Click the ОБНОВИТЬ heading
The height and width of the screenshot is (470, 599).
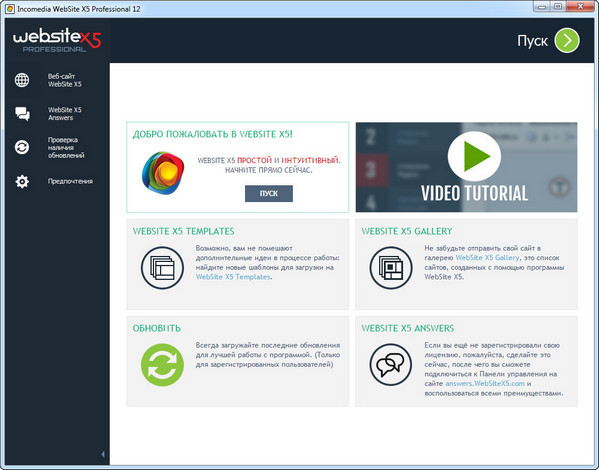[x=157, y=328]
